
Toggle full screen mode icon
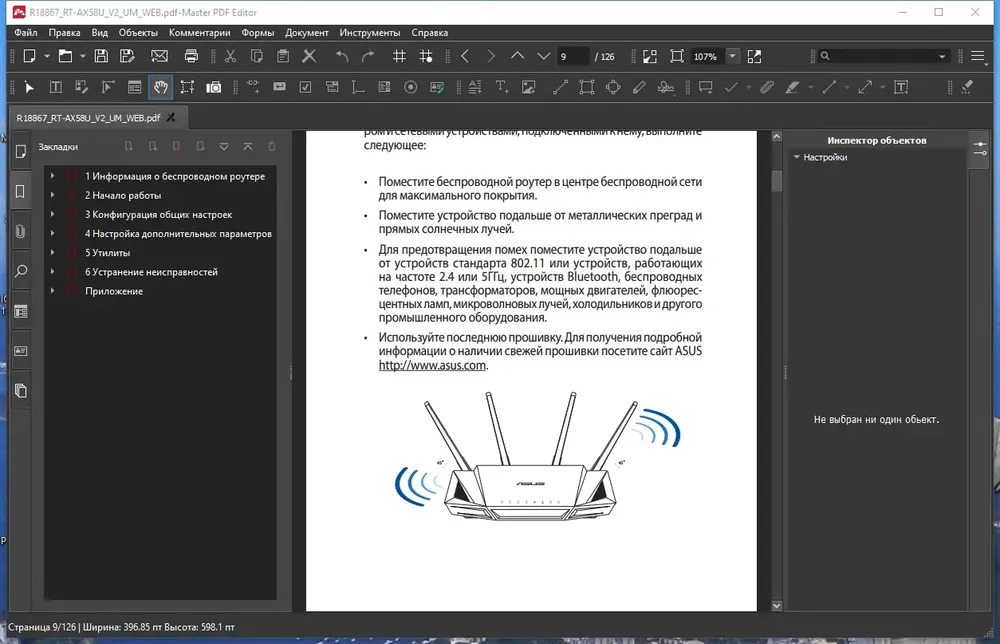click(754, 56)
